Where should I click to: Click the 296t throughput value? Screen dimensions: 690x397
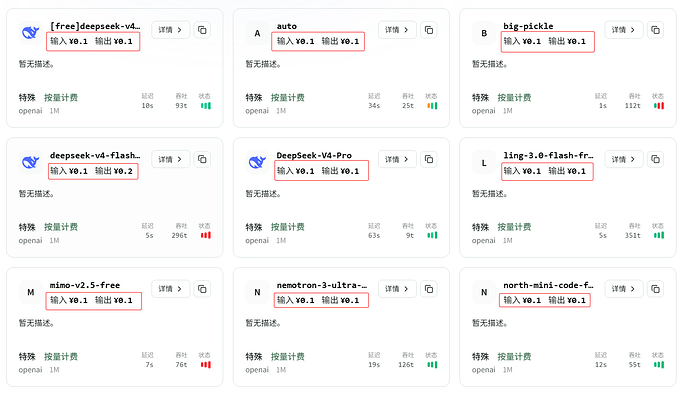(180, 235)
